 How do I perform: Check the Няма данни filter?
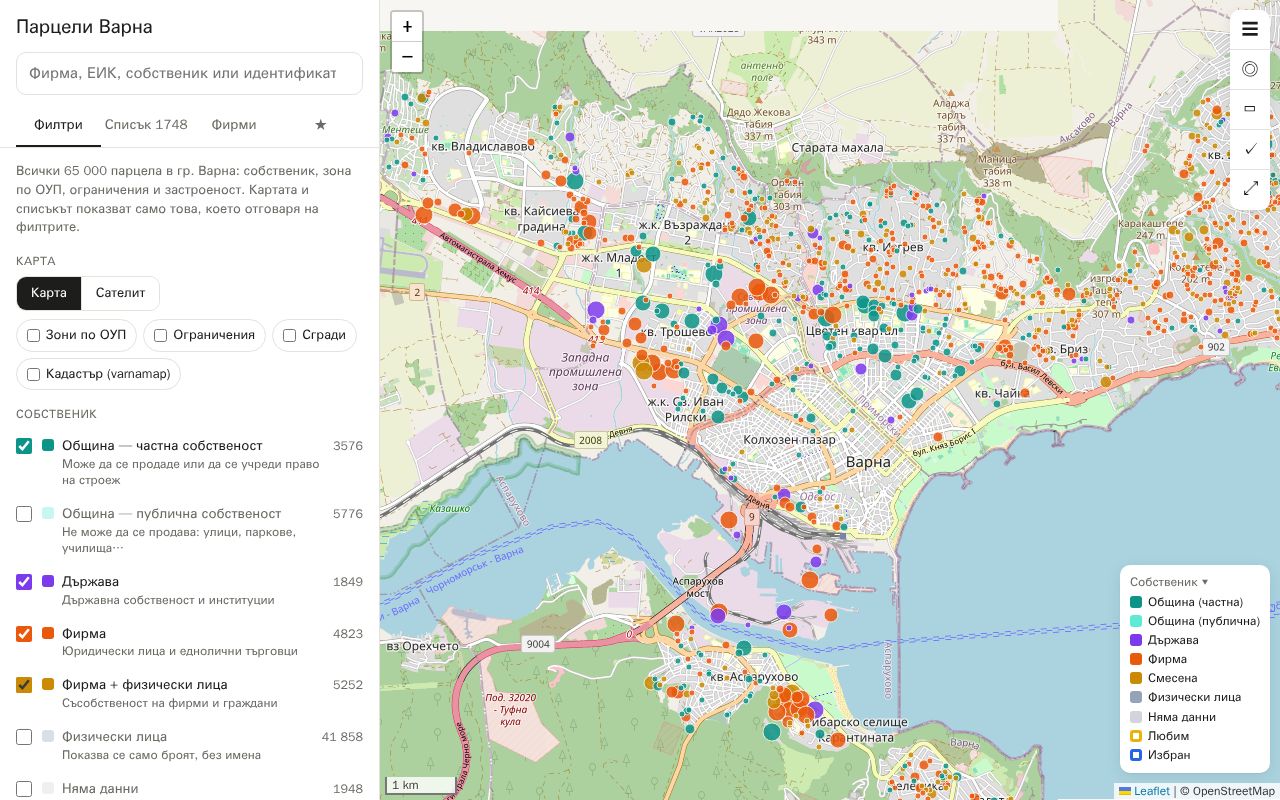click(24, 789)
